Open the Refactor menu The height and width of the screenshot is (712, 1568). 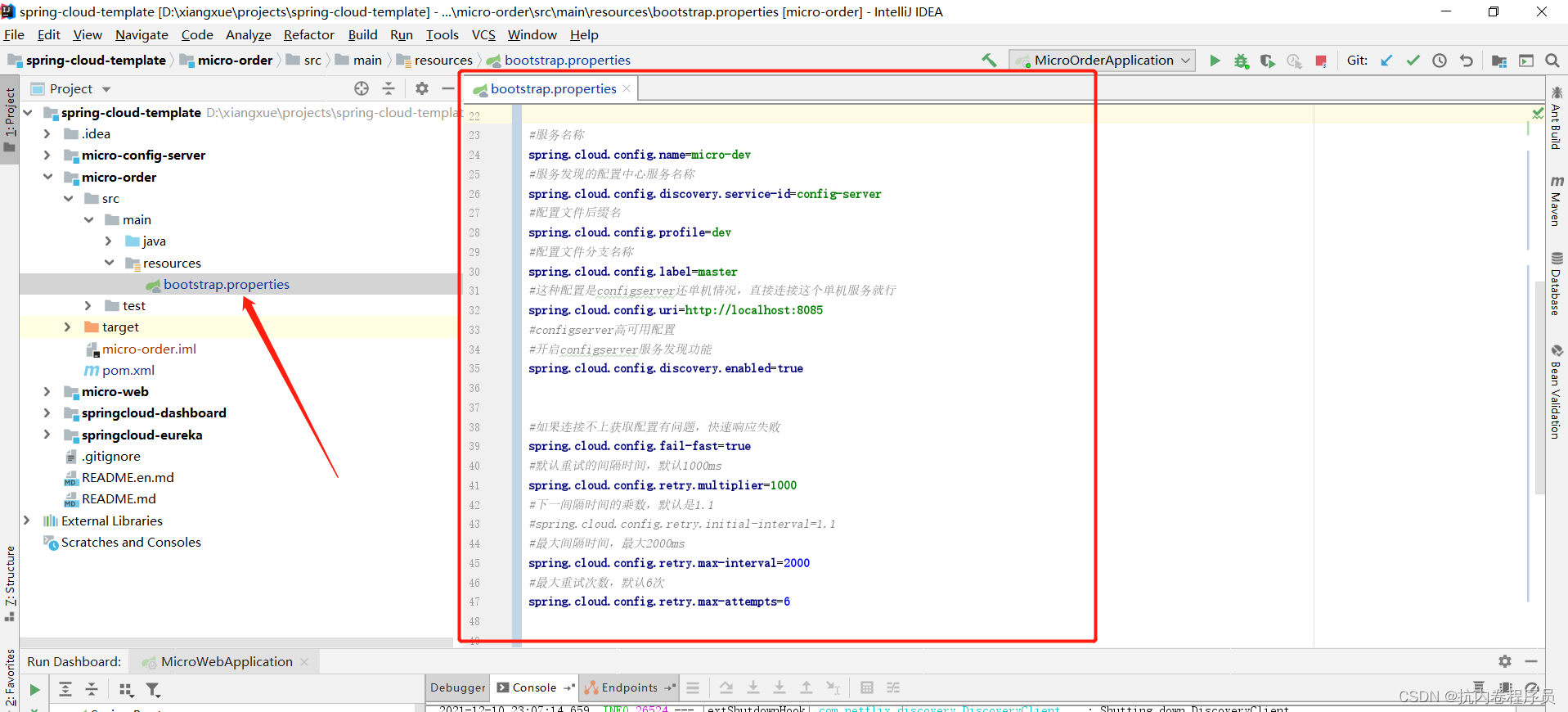tap(308, 34)
